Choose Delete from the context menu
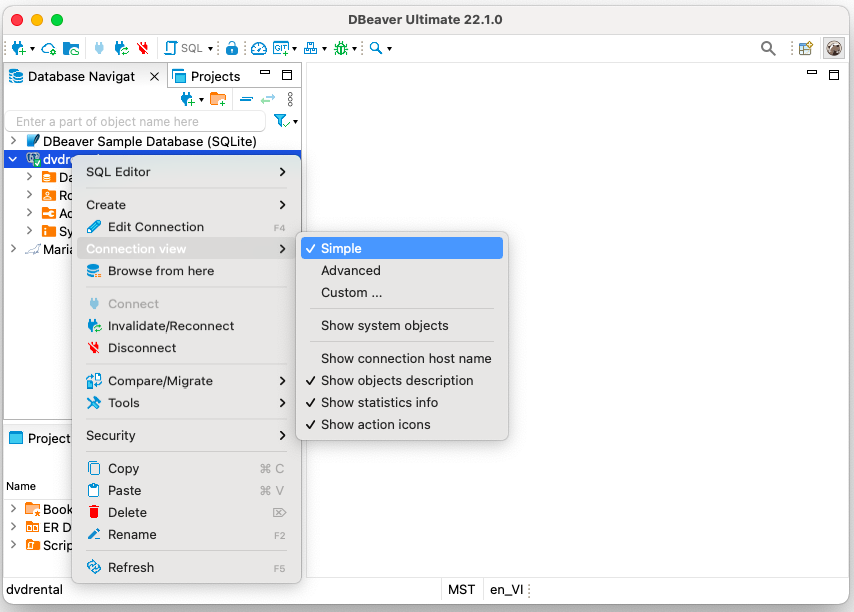The height and width of the screenshot is (612, 854). pyautogui.click(x=186, y=512)
